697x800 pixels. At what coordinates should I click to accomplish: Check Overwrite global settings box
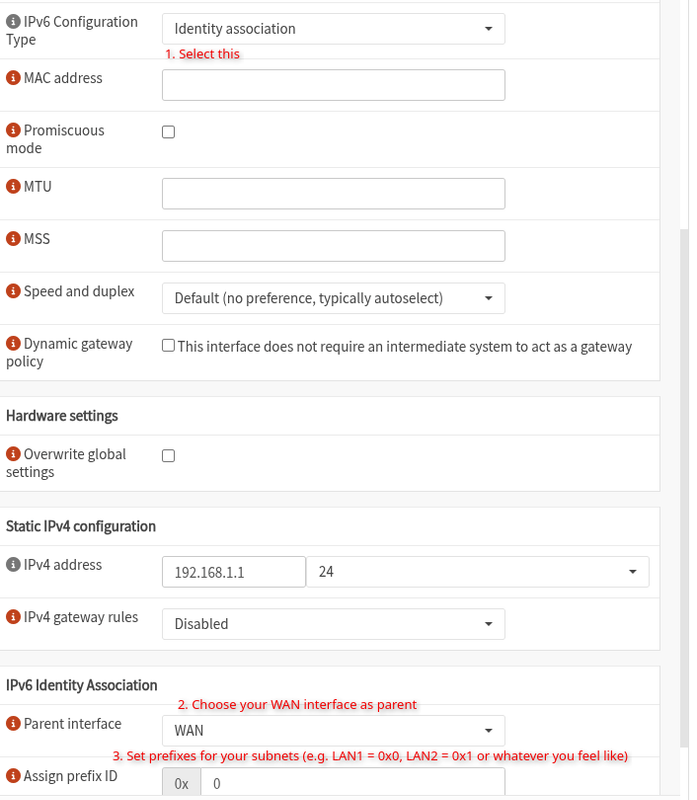pos(168,456)
